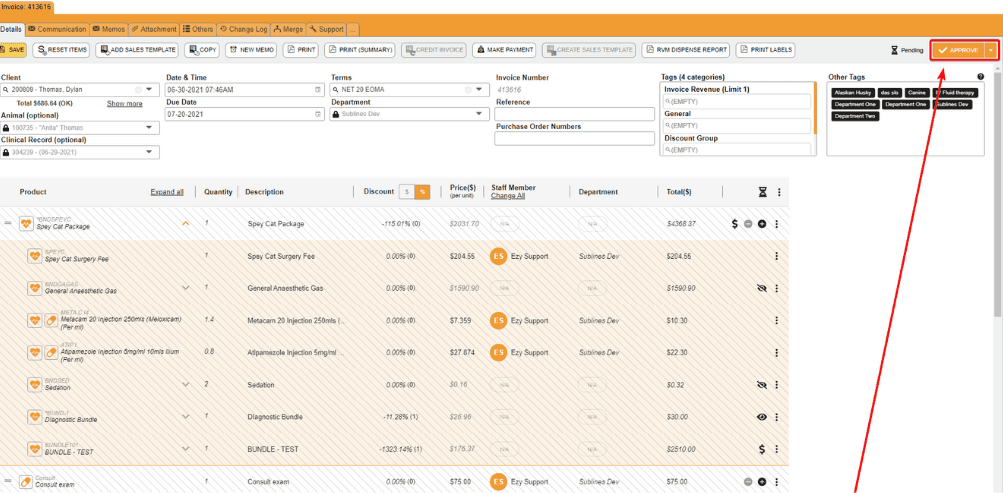Open Spey Cat Package row options menu

pyautogui.click(x=777, y=224)
